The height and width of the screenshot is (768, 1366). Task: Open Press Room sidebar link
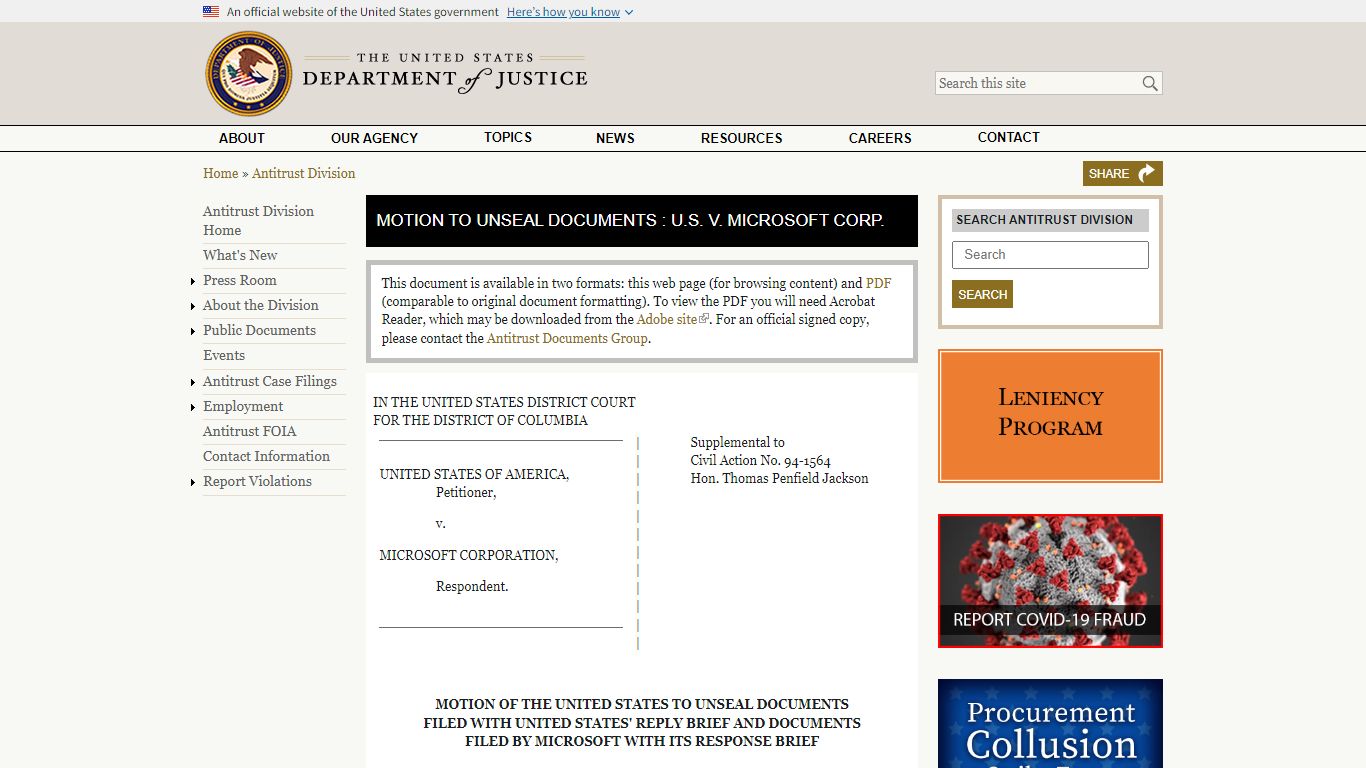(240, 280)
